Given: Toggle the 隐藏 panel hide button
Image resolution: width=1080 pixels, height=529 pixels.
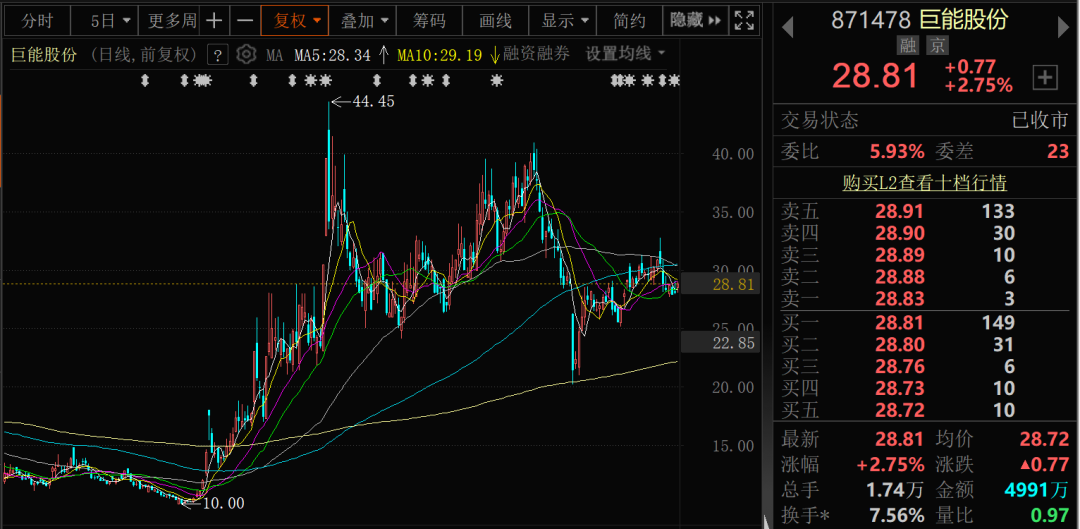Looking at the screenshot, I should pyautogui.click(x=695, y=21).
